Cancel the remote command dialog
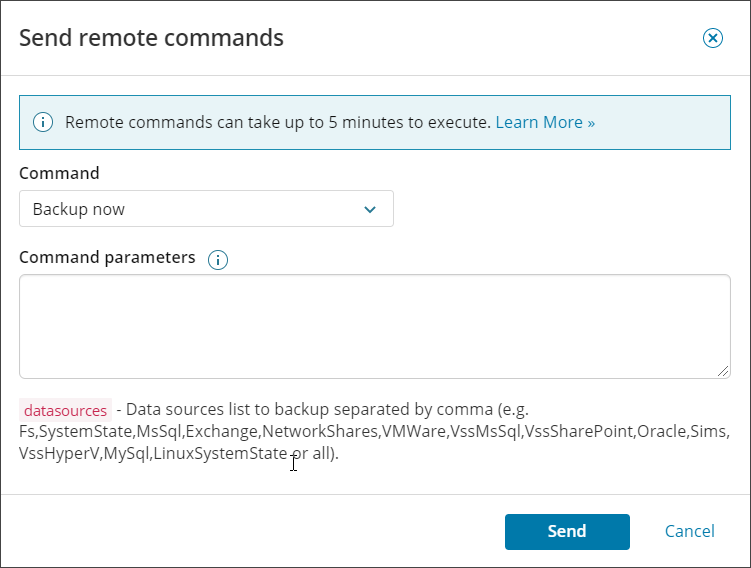Screen dimensions: 751x568 pyautogui.click(x=690, y=531)
